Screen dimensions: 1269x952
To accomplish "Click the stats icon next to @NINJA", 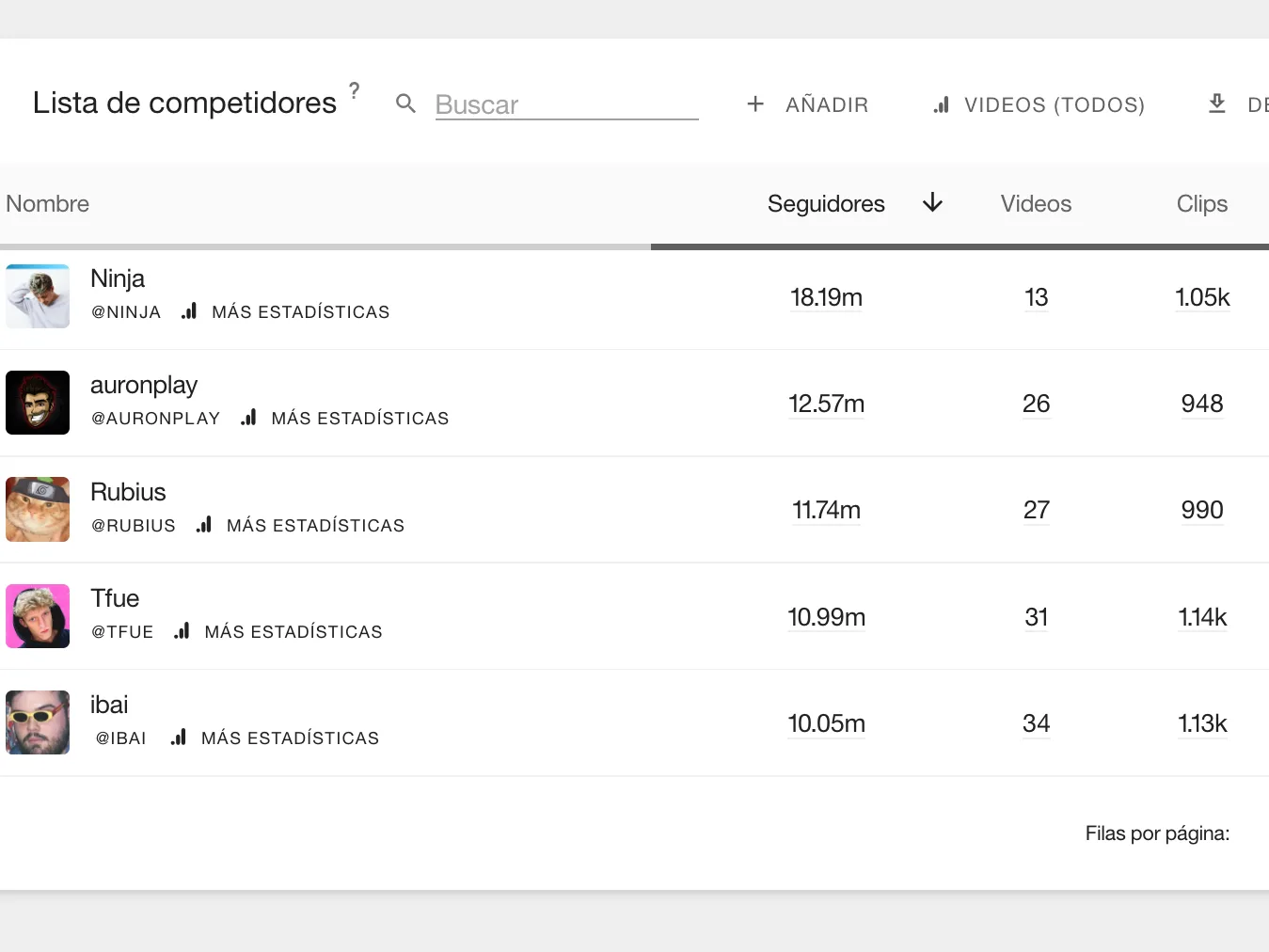I will [188, 311].
